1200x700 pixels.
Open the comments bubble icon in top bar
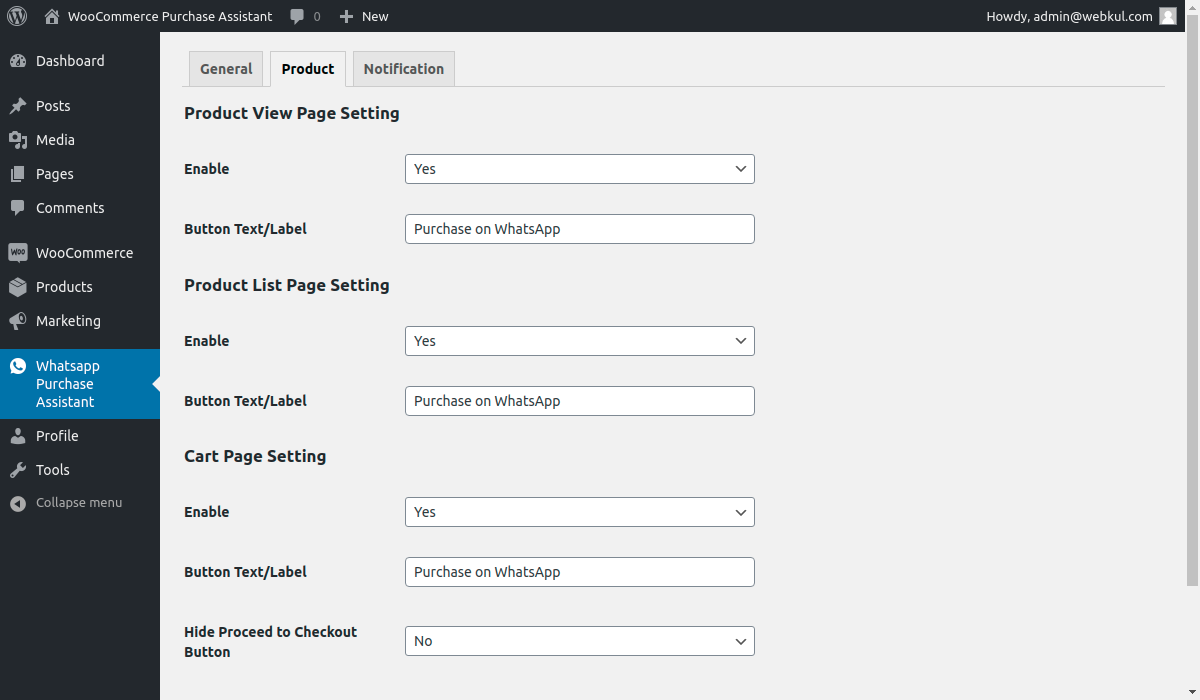297,16
